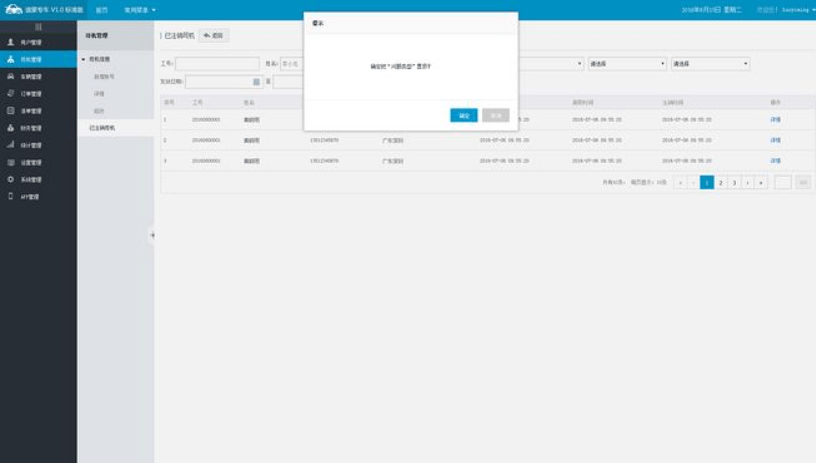Image resolution: width=816 pixels, height=463 pixels.
Task: Dismiss the dialog with the gray cancel button
Action: (495, 116)
